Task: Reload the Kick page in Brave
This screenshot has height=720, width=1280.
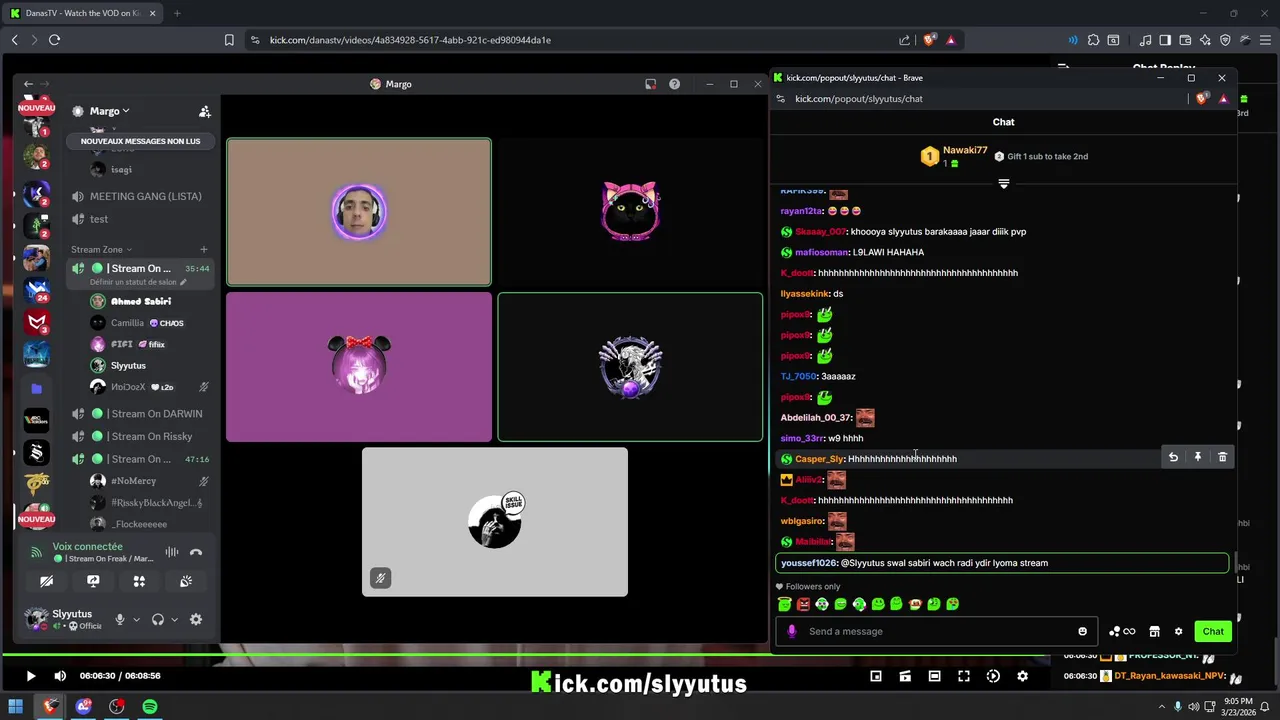Action: [54, 40]
